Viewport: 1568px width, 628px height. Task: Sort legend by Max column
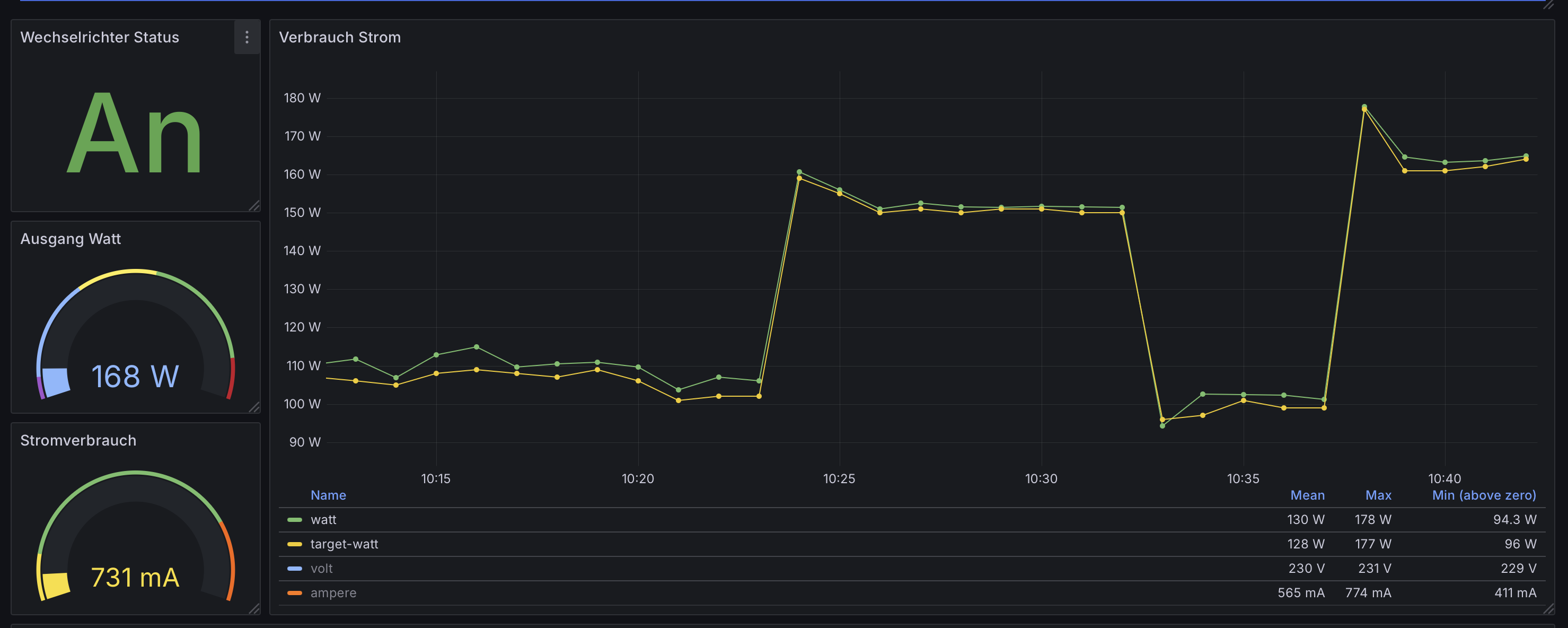[1378, 495]
